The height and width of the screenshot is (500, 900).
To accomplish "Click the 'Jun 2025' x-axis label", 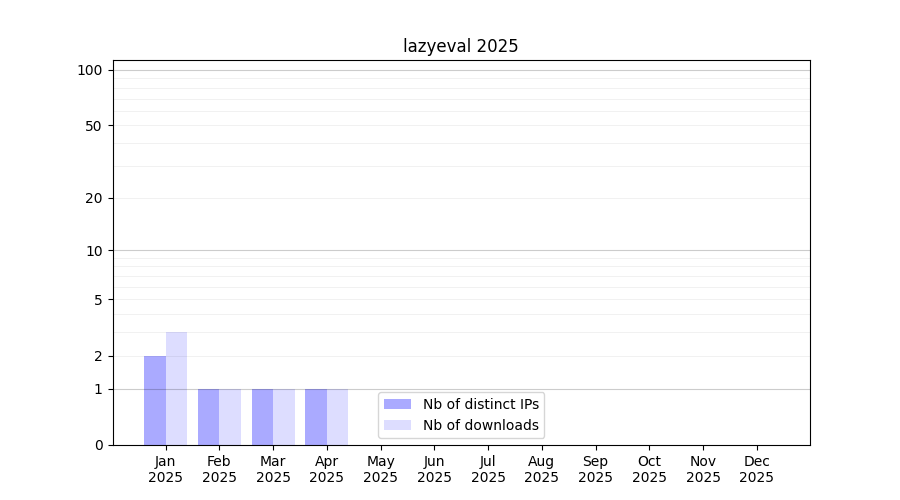I will tap(434, 469).
